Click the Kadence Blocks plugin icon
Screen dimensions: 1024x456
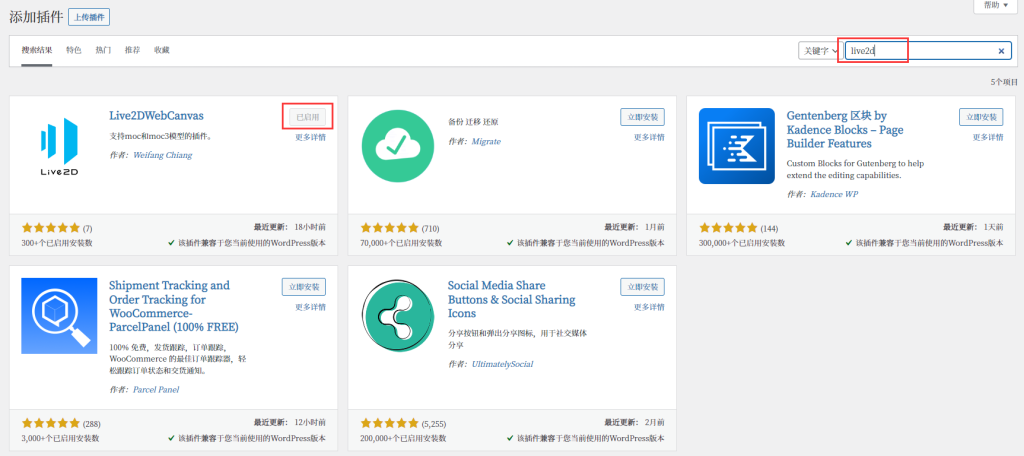(737, 146)
